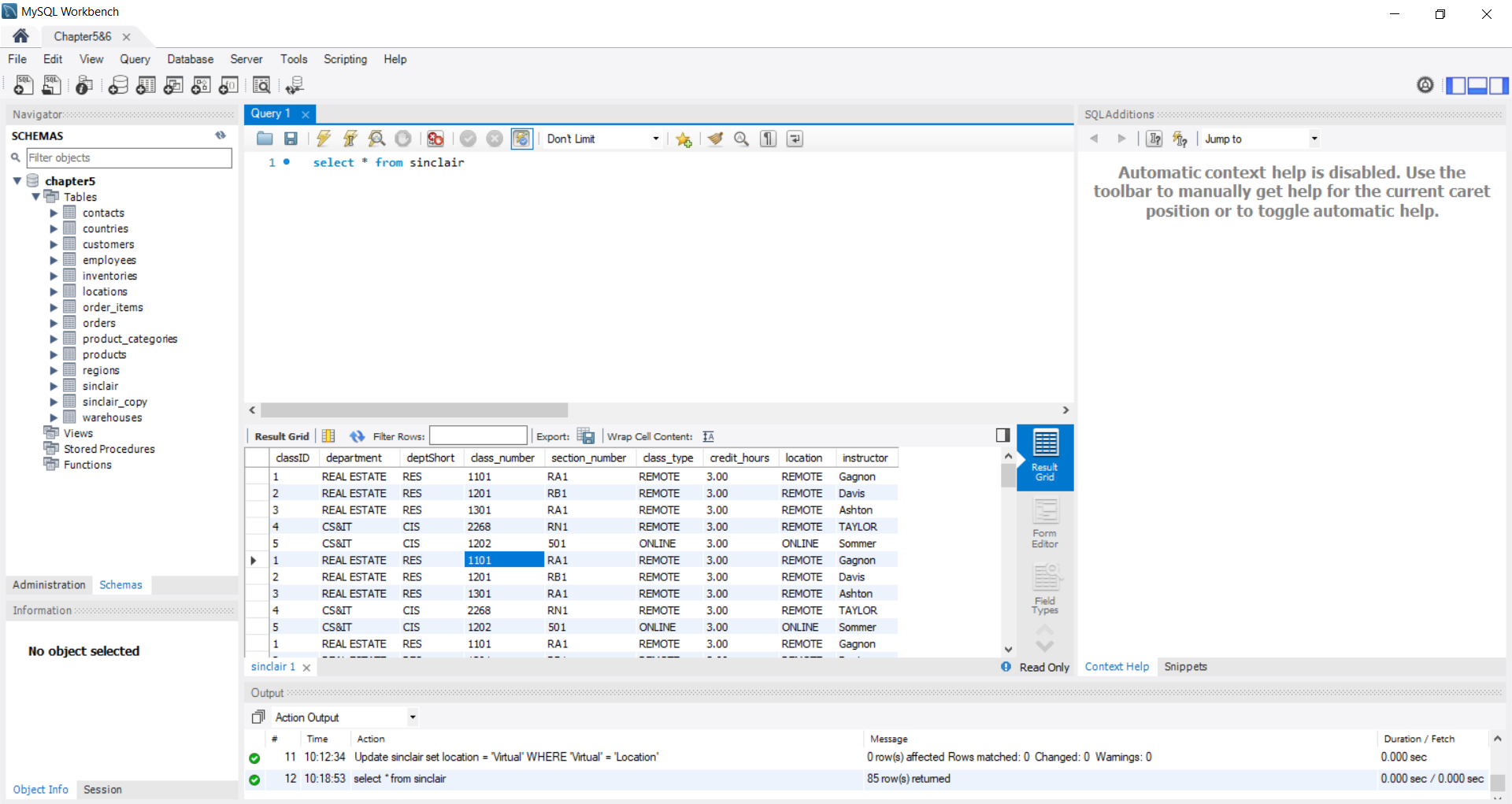Execute the SQL script with lightning bolt icon
This screenshot has height=804, width=1512.
click(x=324, y=139)
